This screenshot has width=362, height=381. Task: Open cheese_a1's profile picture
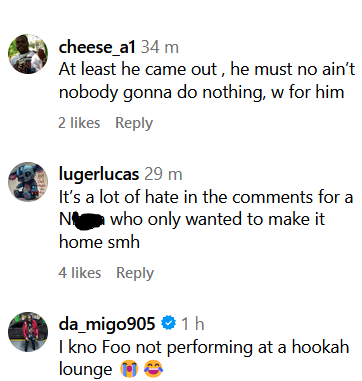(28, 54)
